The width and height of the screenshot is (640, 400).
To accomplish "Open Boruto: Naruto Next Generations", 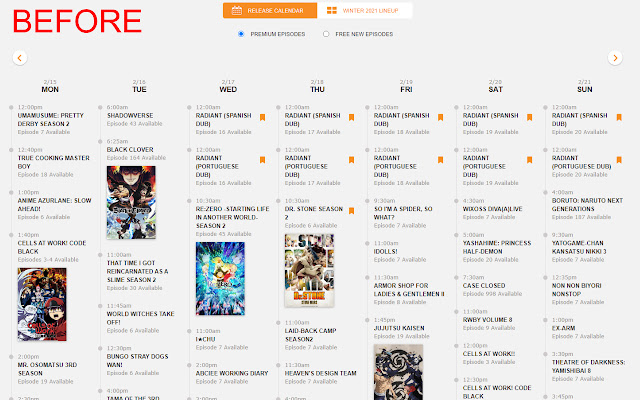I will [x=587, y=204].
